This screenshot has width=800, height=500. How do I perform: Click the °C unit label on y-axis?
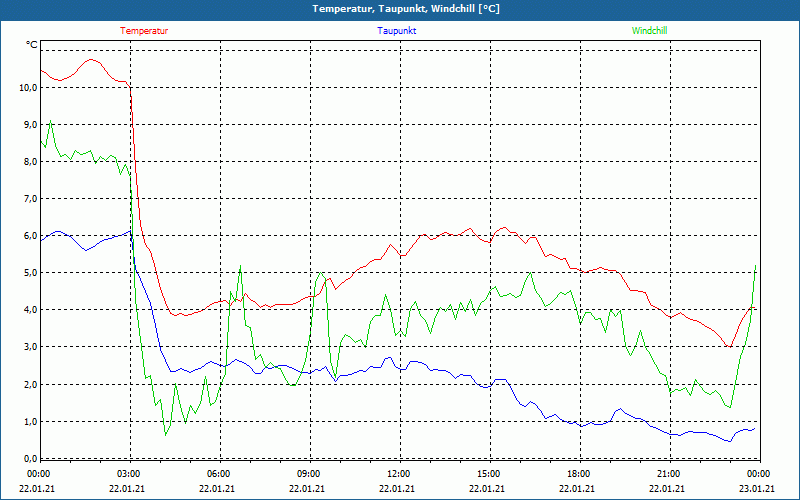tap(32, 45)
